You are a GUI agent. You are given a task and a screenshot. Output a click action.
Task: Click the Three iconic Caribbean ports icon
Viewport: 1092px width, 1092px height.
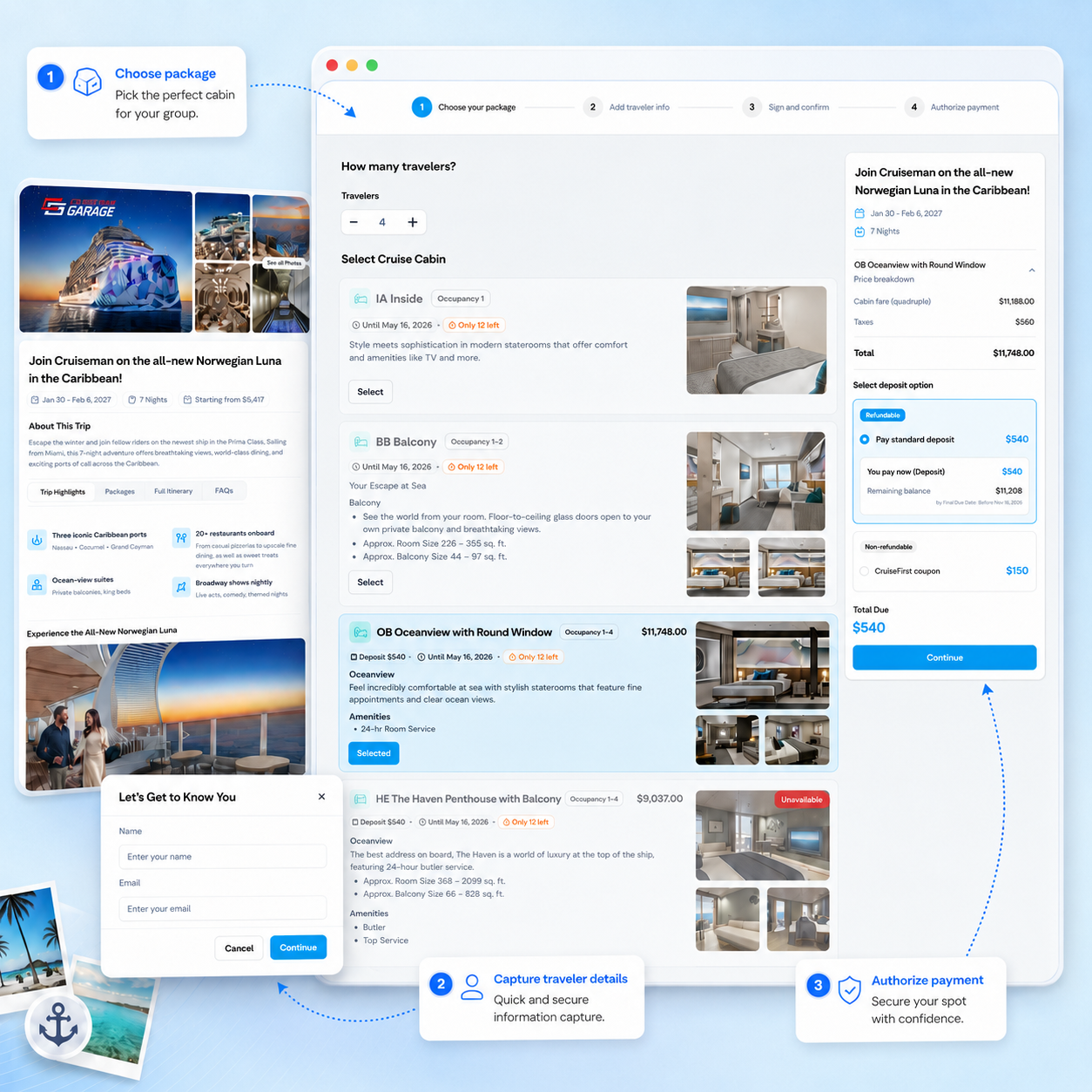(37, 540)
